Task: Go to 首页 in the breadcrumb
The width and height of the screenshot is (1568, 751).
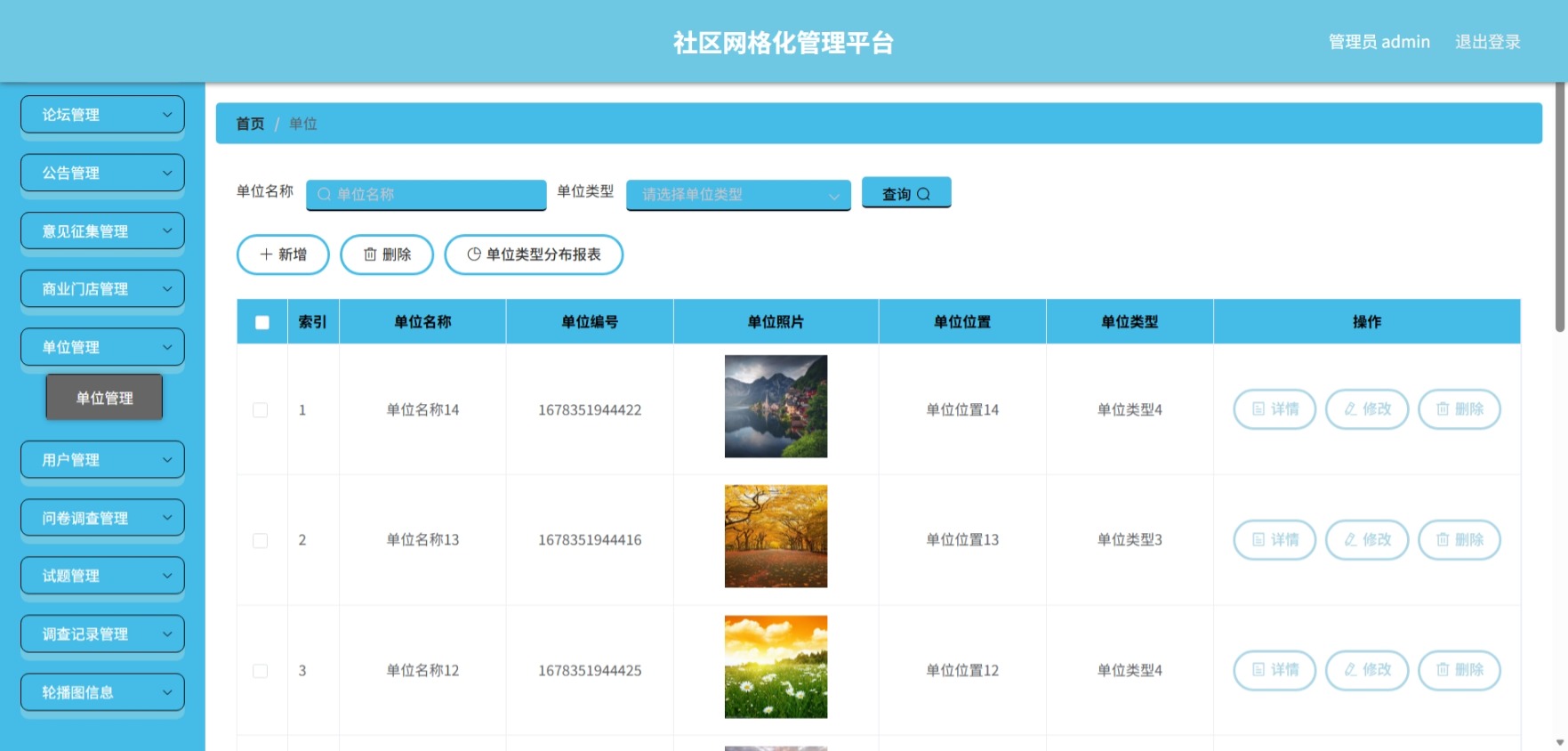Action: pyautogui.click(x=250, y=124)
